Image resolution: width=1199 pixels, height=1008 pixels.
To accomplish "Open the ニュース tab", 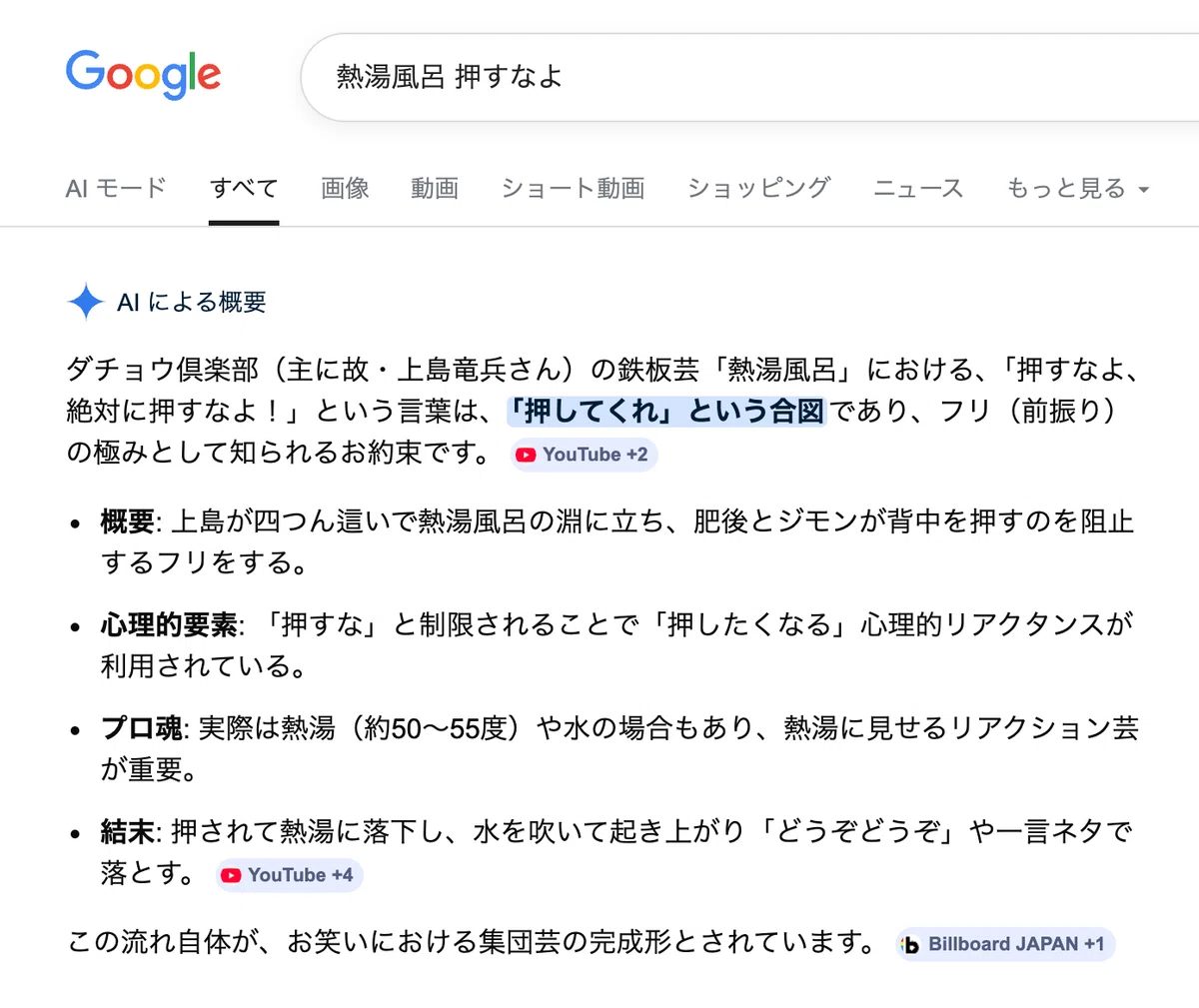I will [x=918, y=188].
